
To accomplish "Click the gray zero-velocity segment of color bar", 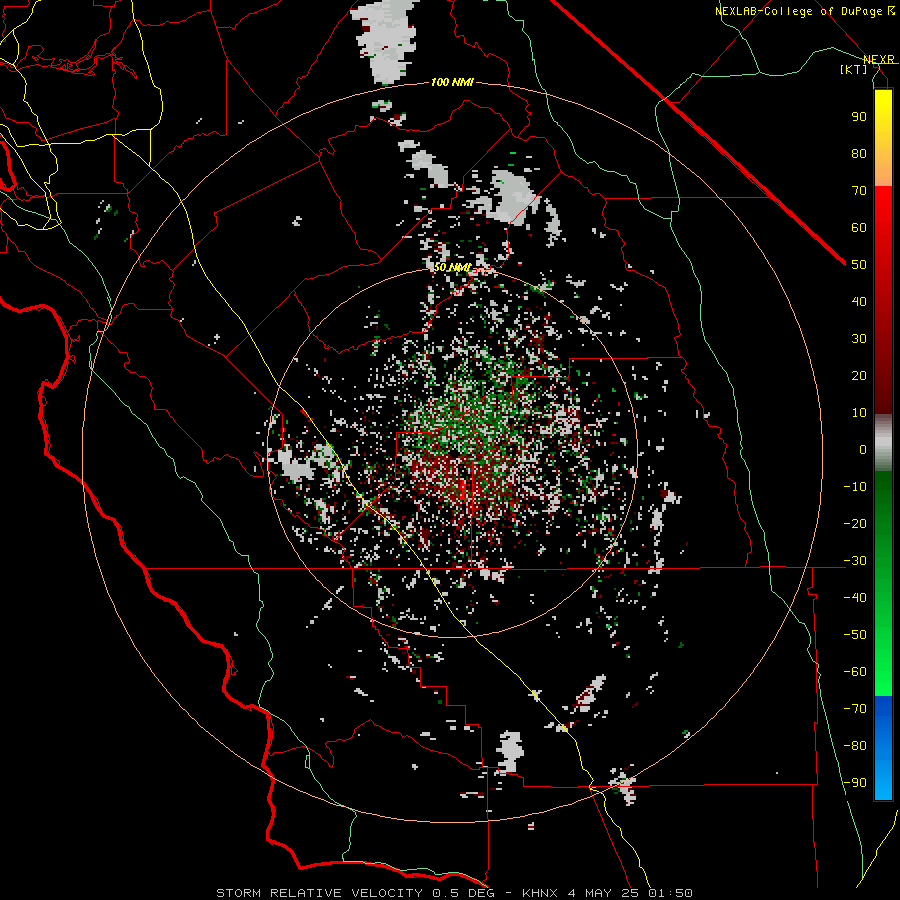I will pyautogui.click(x=883, y=443).
